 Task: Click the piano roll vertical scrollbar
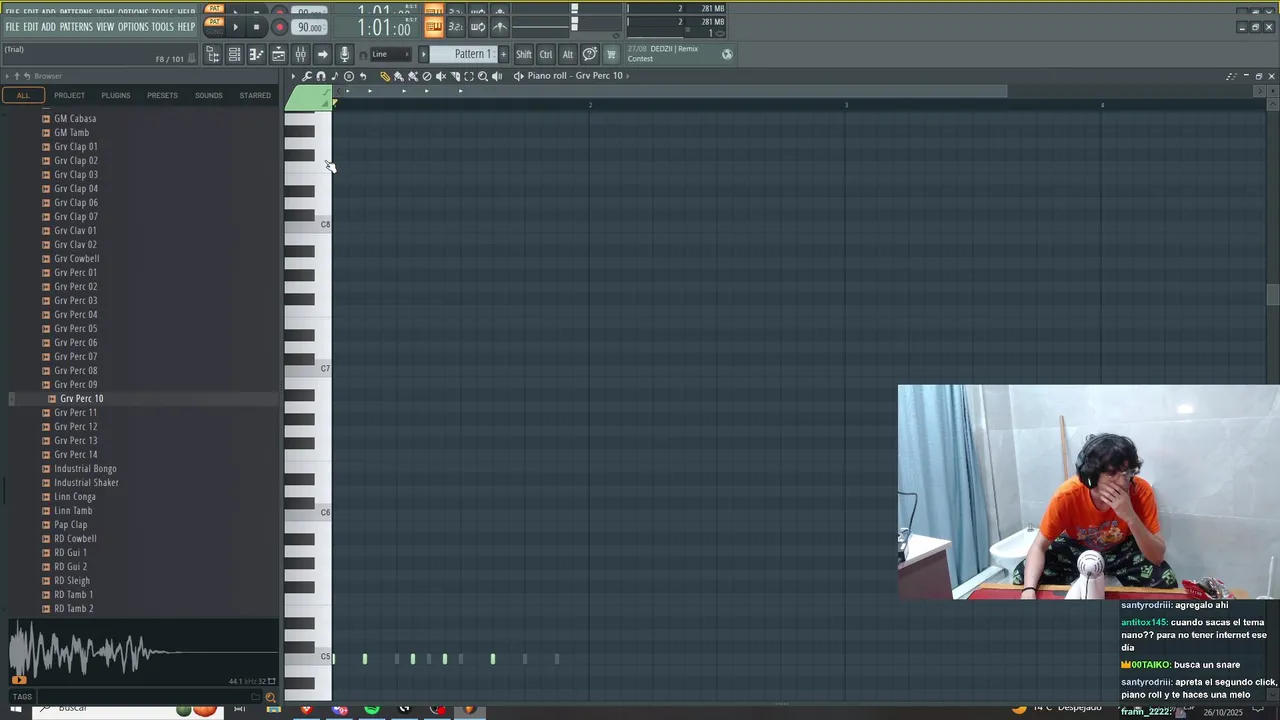pyautogui.click(x=1272, y=295)
